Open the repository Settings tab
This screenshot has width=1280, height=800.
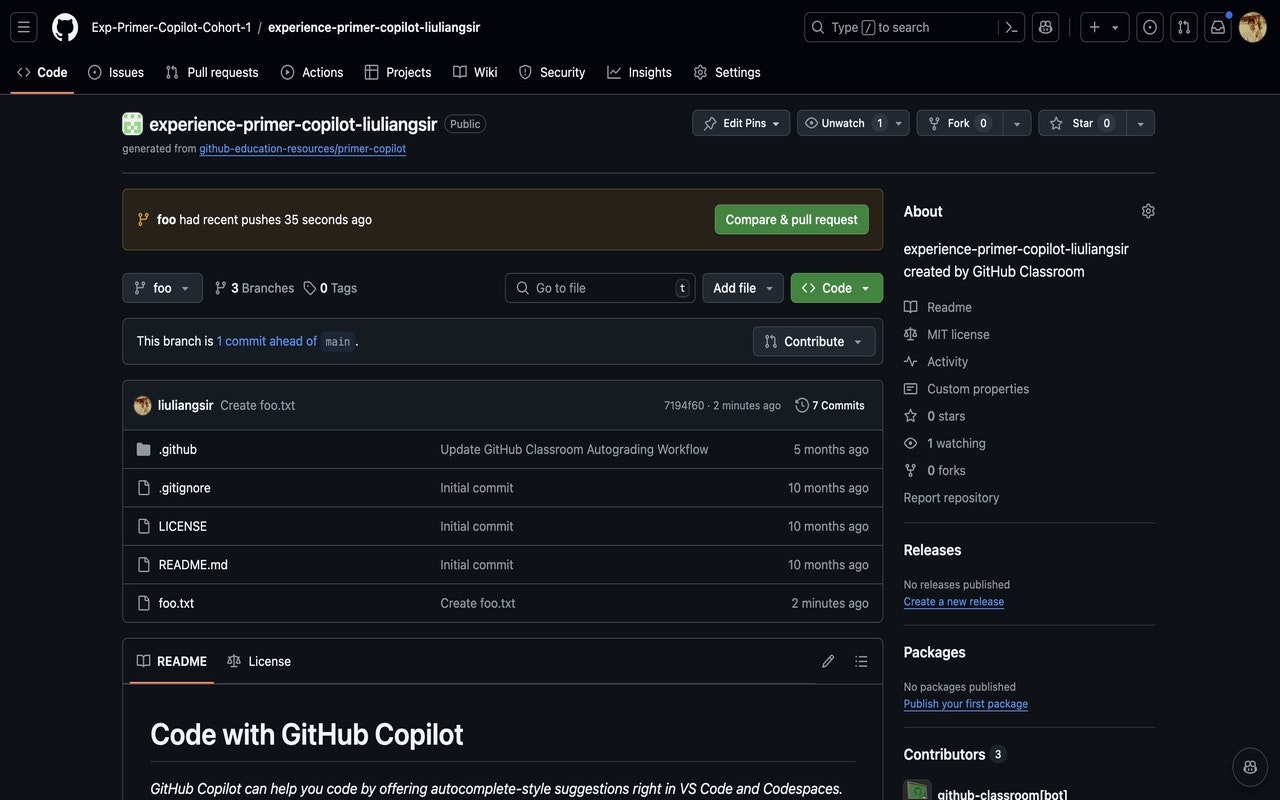[x=727, y=72]
